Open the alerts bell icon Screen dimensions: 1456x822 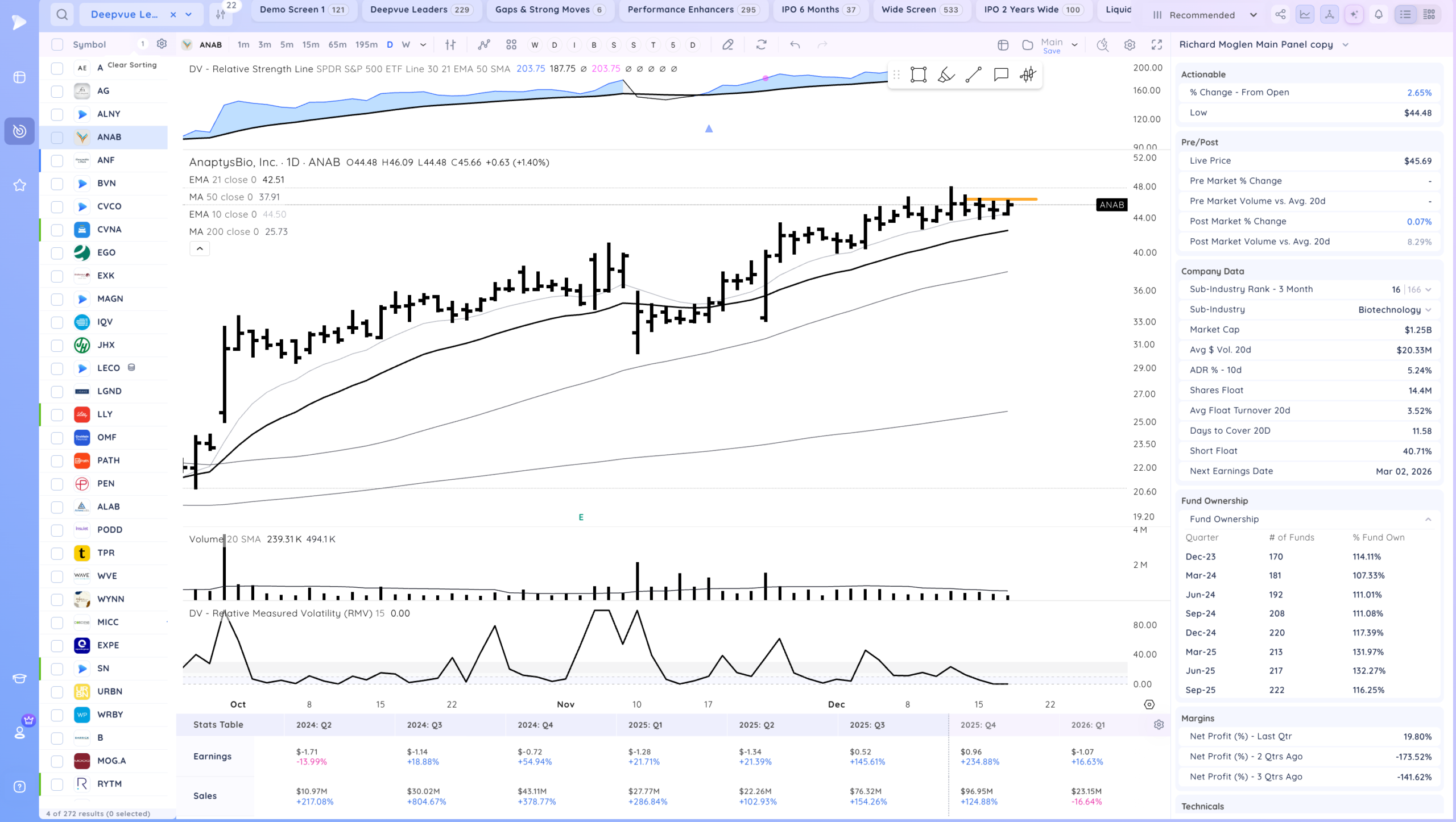1378,15
